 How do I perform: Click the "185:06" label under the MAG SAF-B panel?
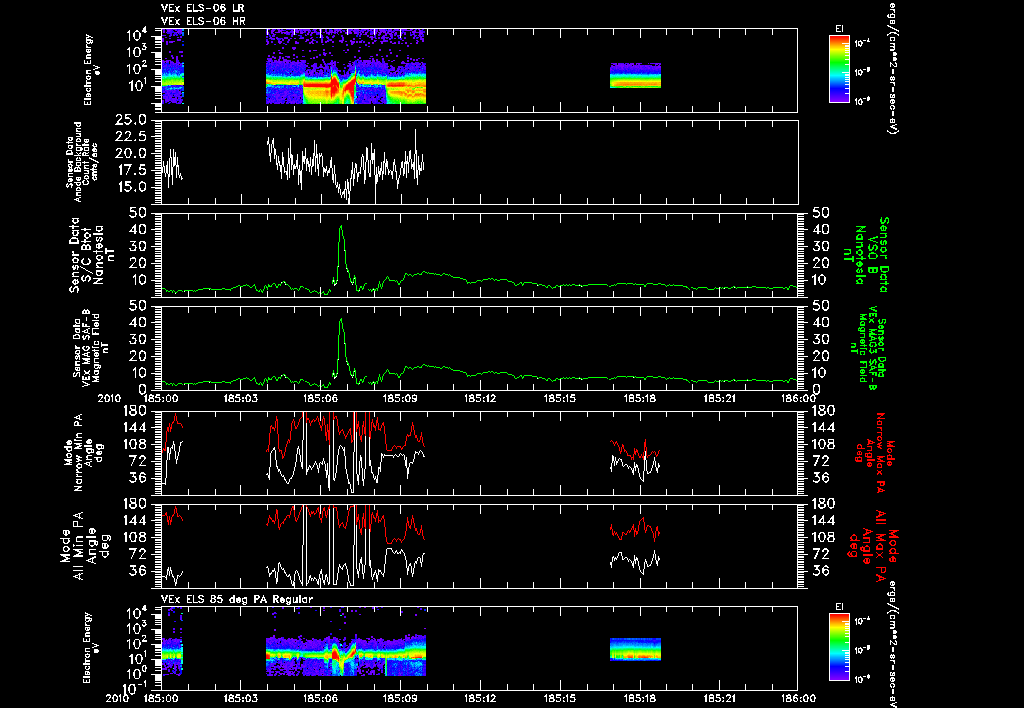click(320, 398)
